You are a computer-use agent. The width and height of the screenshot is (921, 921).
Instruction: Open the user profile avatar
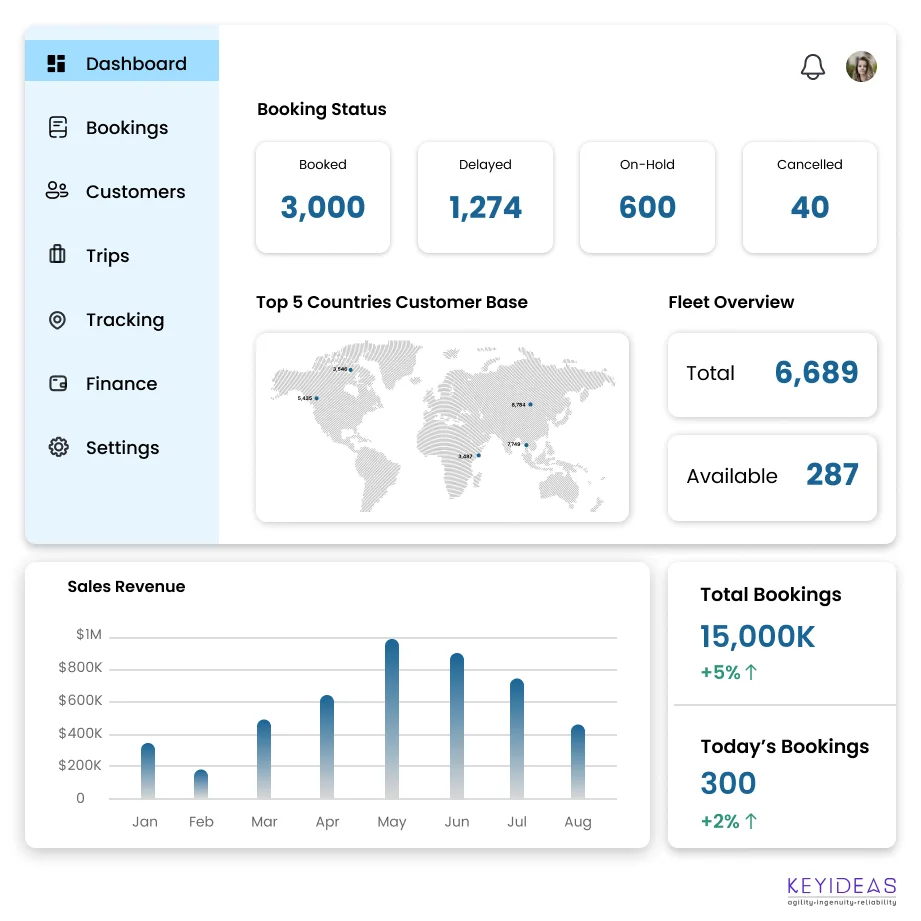pos(861,67)
